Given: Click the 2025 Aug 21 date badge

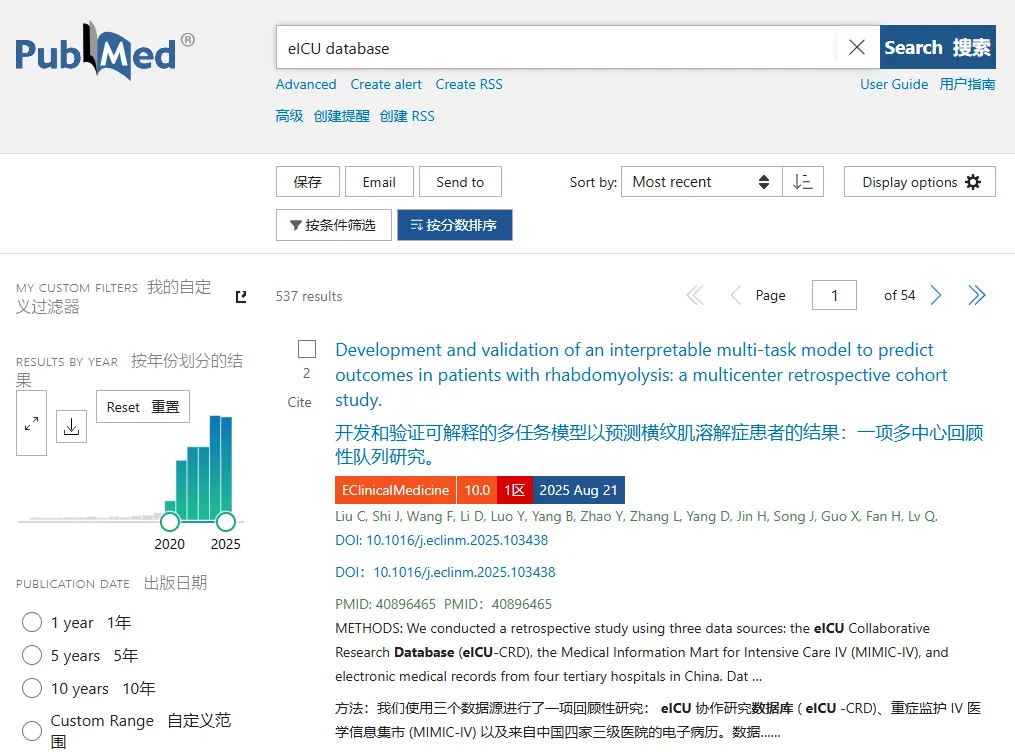Looking at the screenshot, I should coord(579,490).
